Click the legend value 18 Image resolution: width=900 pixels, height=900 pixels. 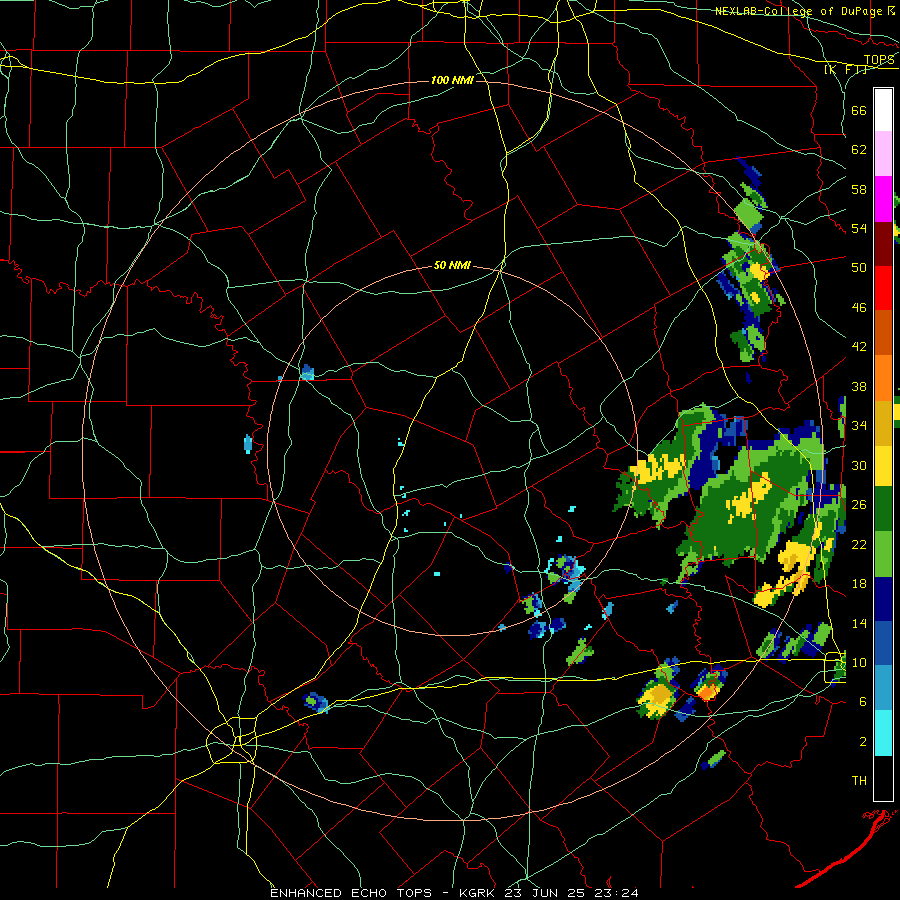click(859, 584)
